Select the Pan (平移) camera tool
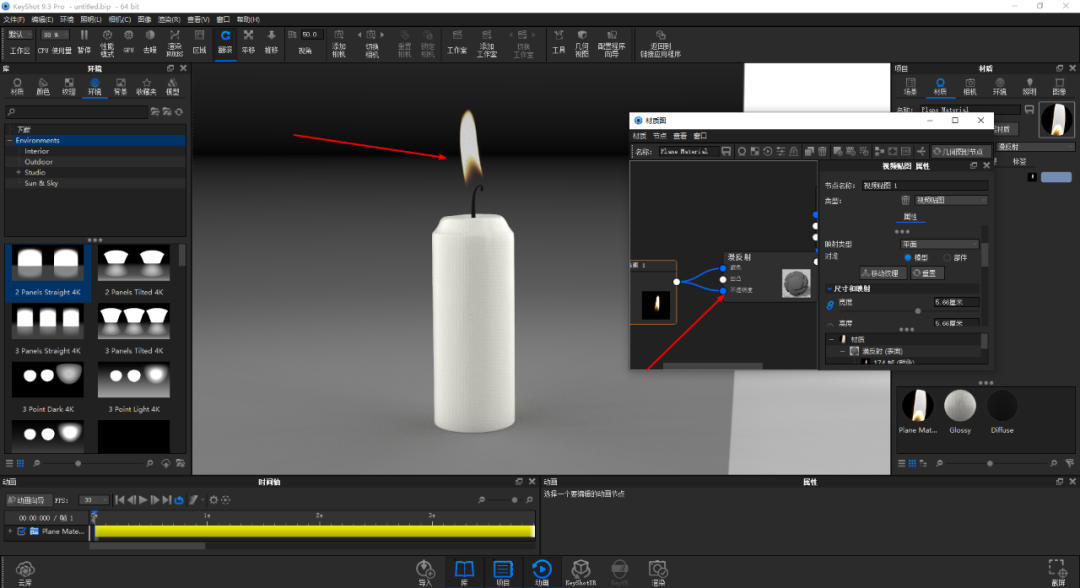 (248, 41)
